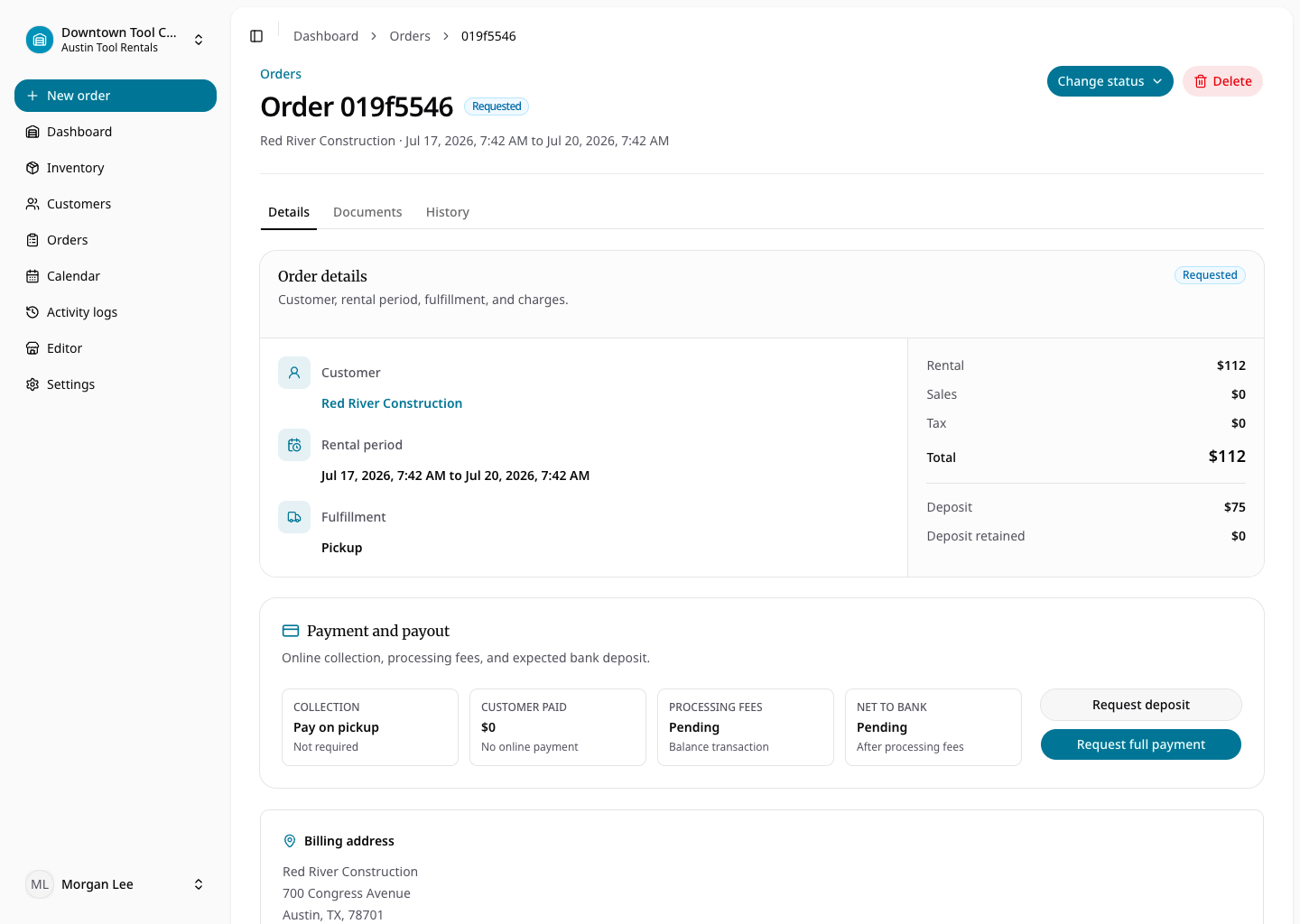Open Calendar in the sidebar
Image resolution: width=1300 pixels, height=924 pixels.
pos(116,276)
